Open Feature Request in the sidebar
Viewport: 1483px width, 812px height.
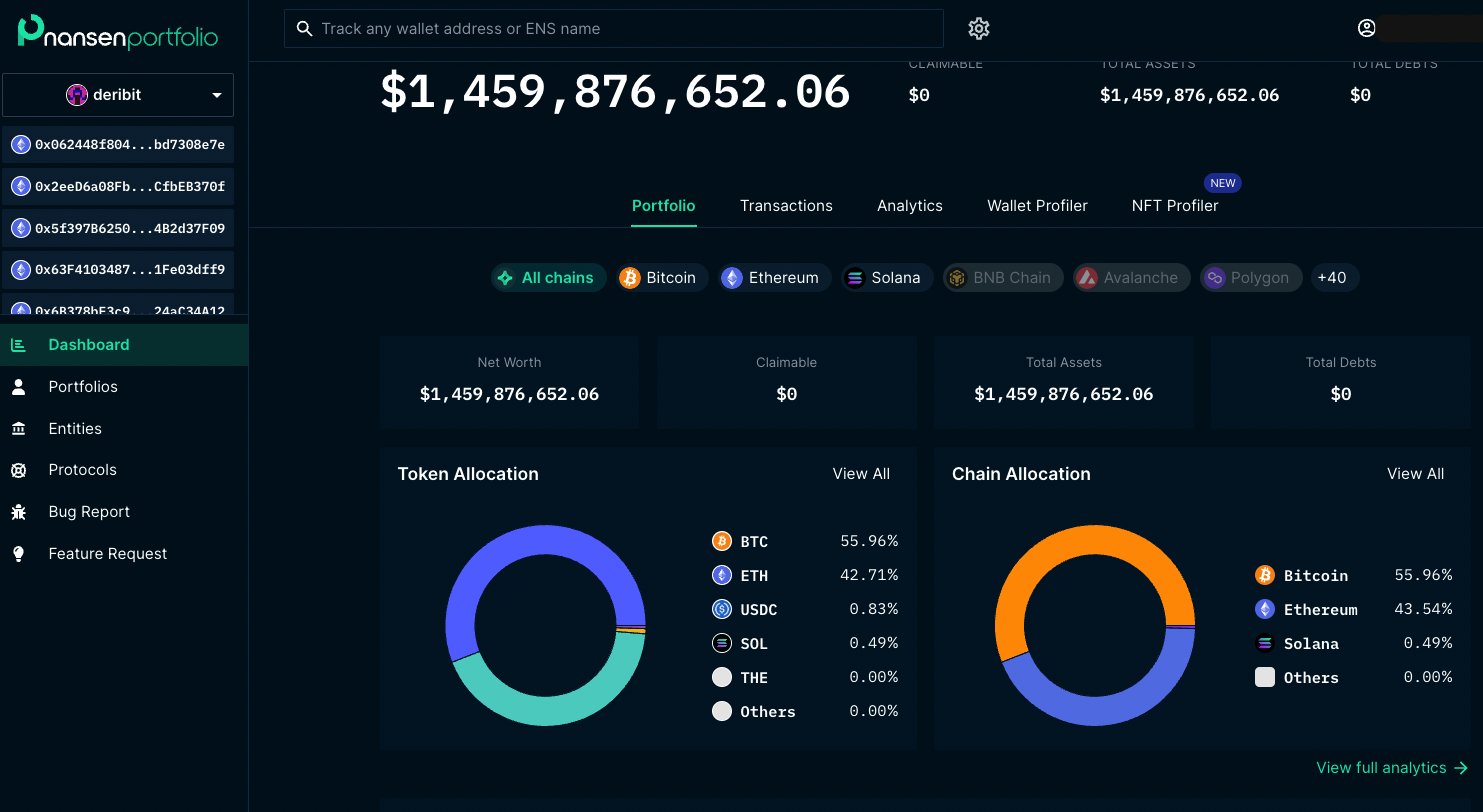124,554
